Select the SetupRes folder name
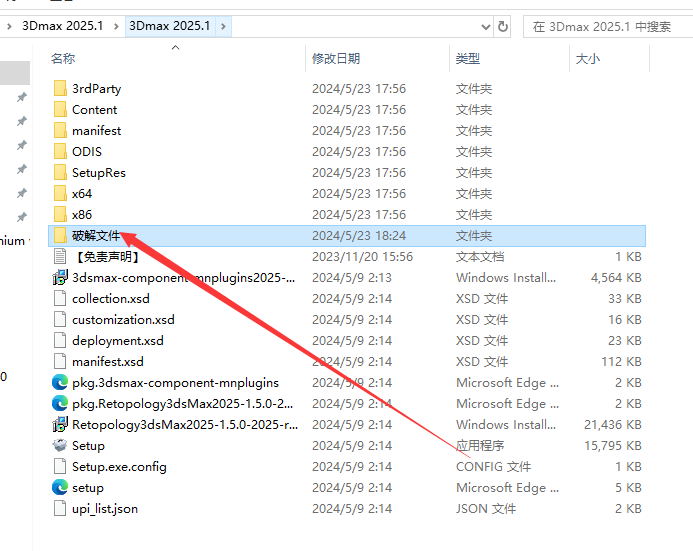Image resolution: width=693 pixels, height=551 pixels. tap(99, 173)
